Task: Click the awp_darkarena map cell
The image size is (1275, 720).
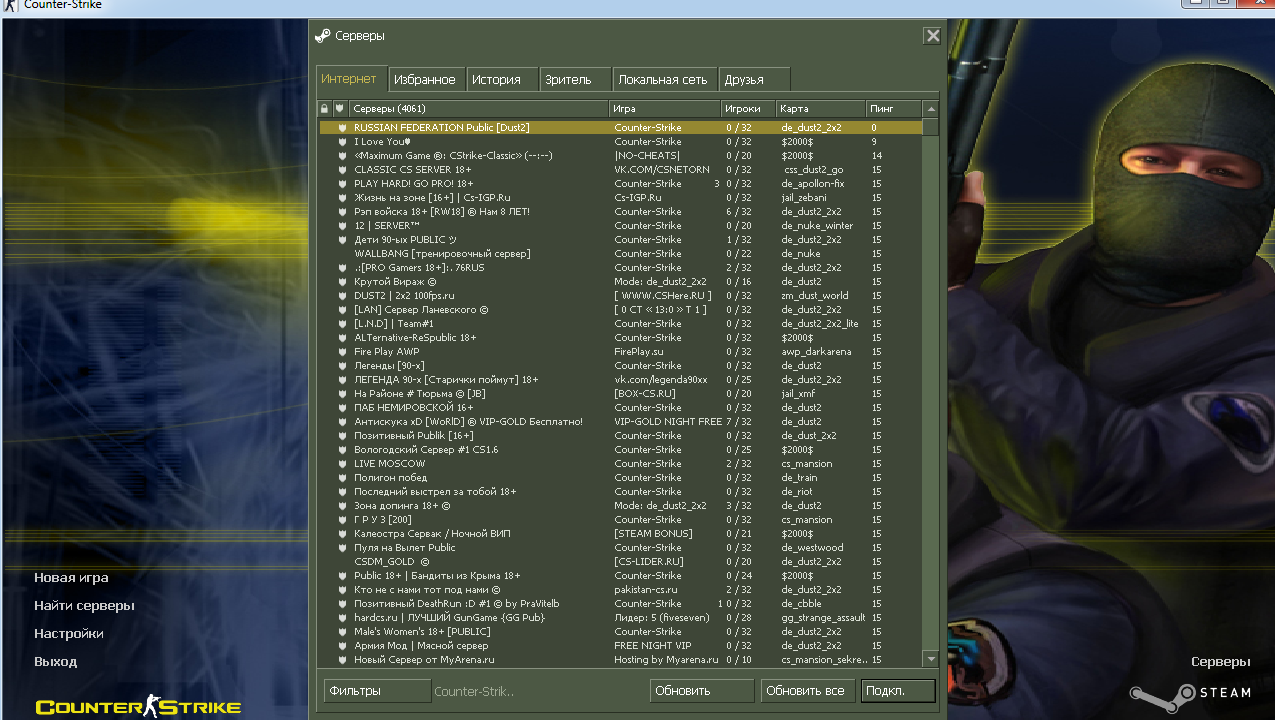Action: pos(815,352)
